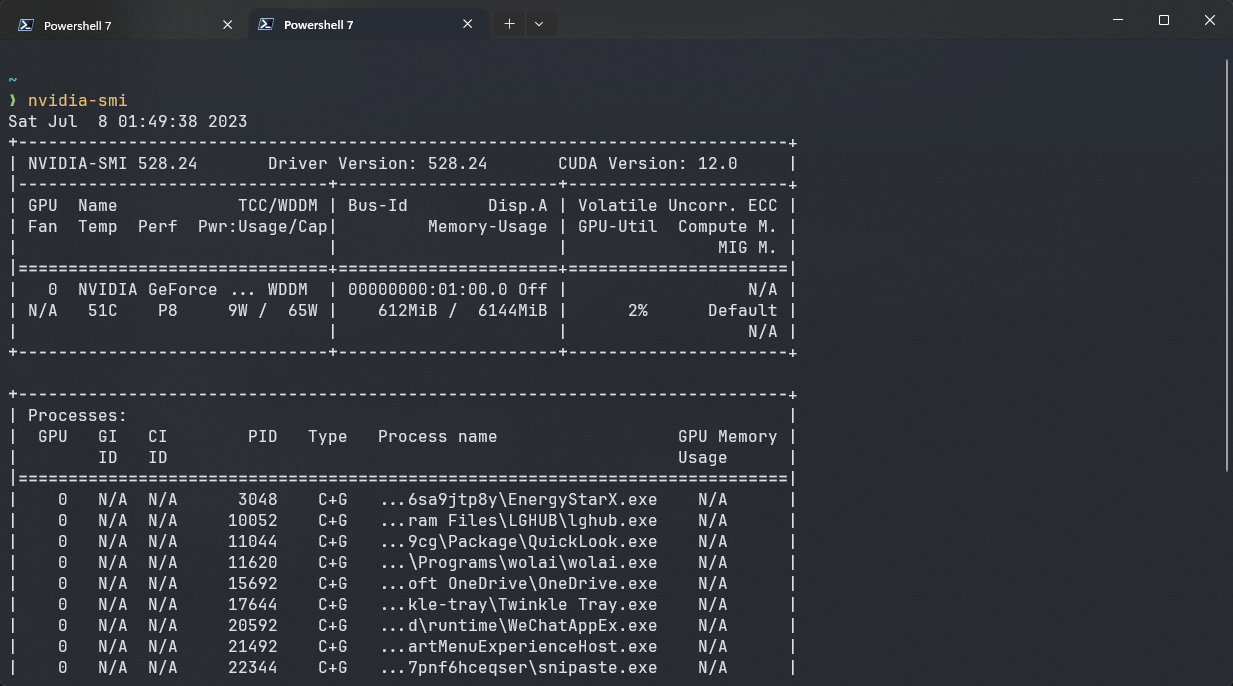Screen dimensions: 1233x686
Task: Click the nvidia-smi command text at the prompt
Action: (77, 100)
